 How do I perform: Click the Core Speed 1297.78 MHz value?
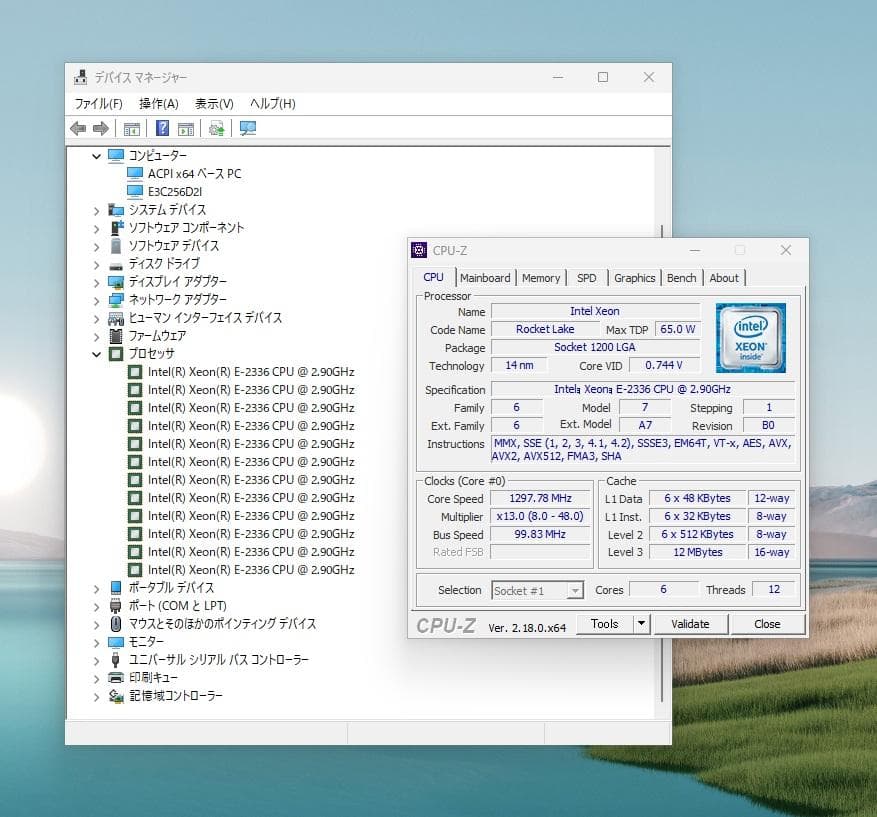coord(540,498)
